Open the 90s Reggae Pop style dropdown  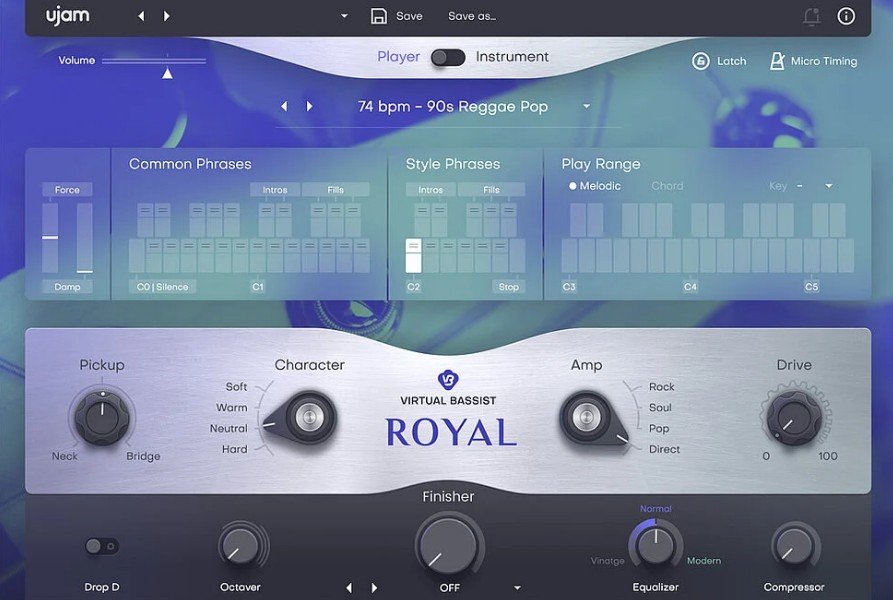[586, 106]
